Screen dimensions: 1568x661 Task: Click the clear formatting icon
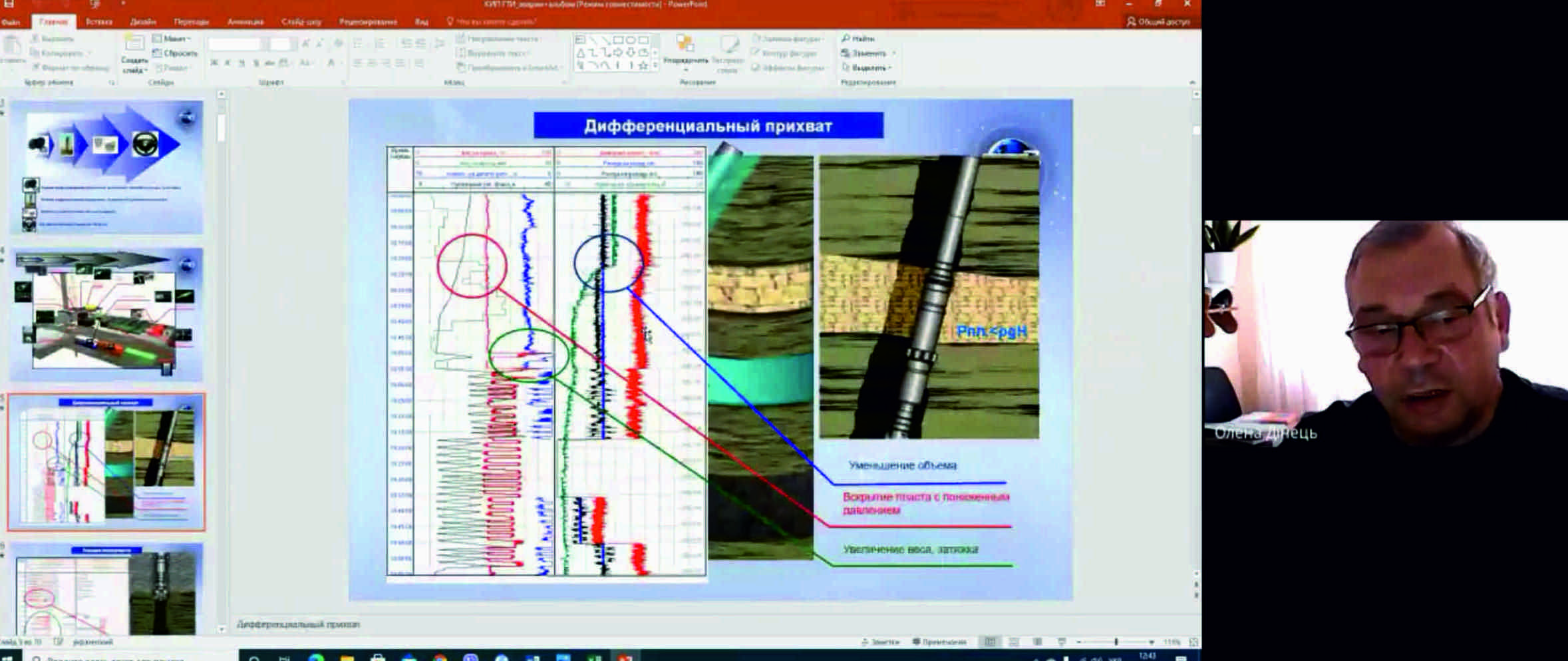(339, 44)
